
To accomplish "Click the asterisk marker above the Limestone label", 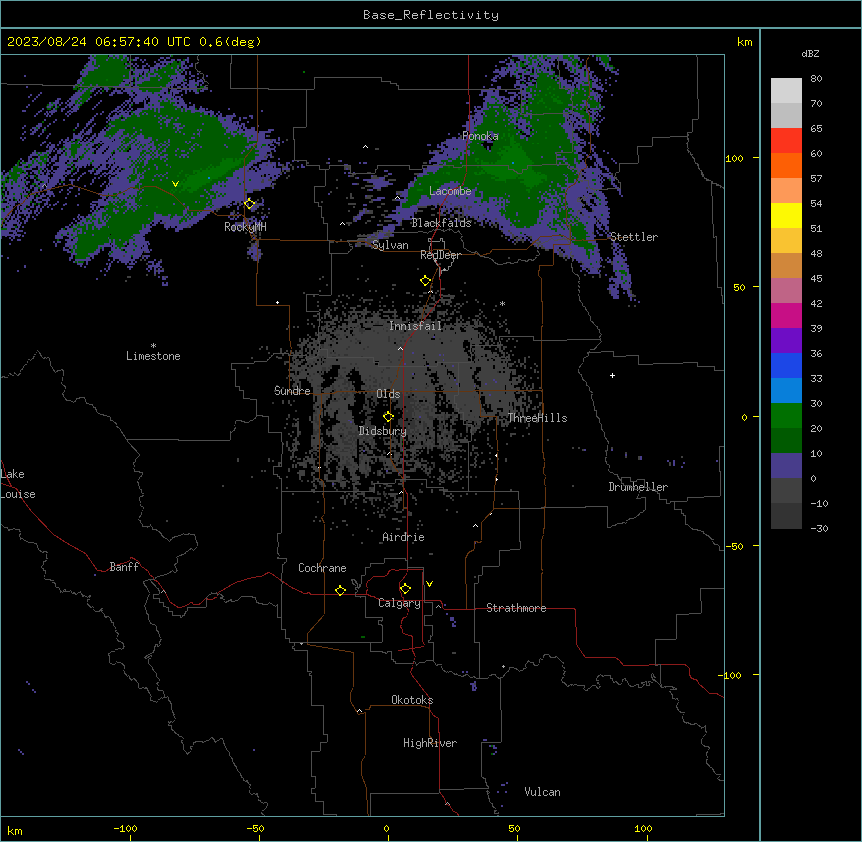I will point(153,346).
